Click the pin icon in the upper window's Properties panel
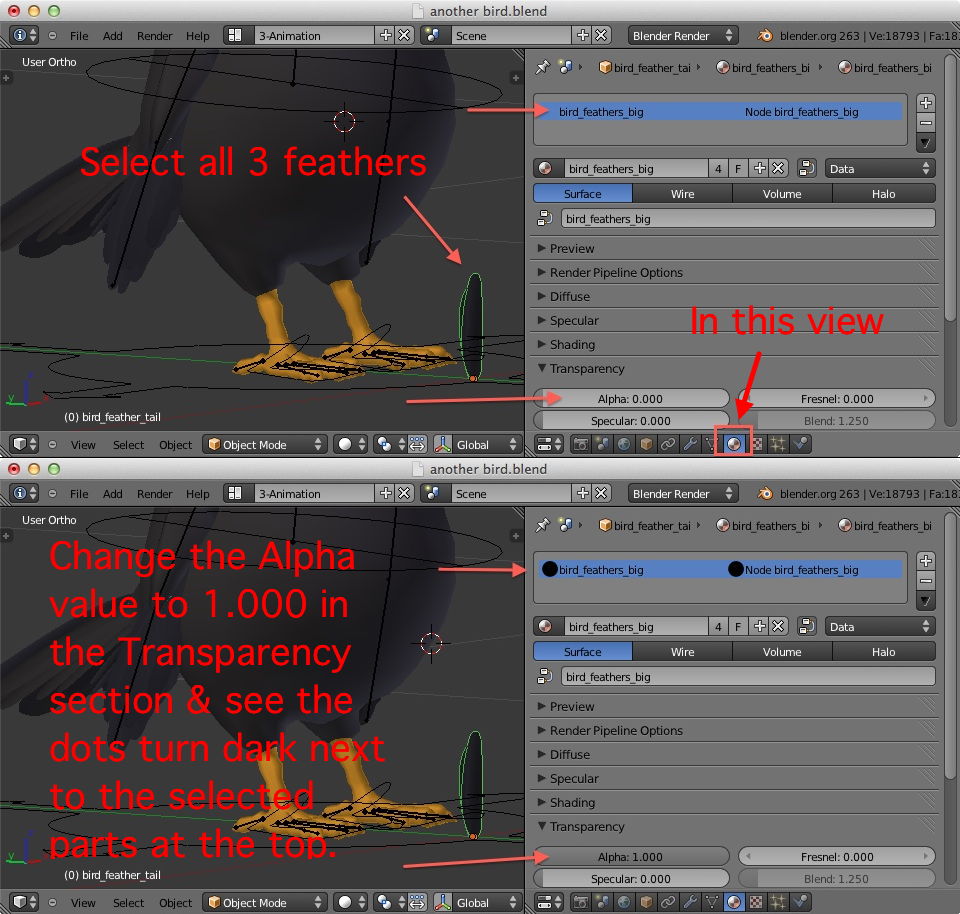 (x=542, y=67)
